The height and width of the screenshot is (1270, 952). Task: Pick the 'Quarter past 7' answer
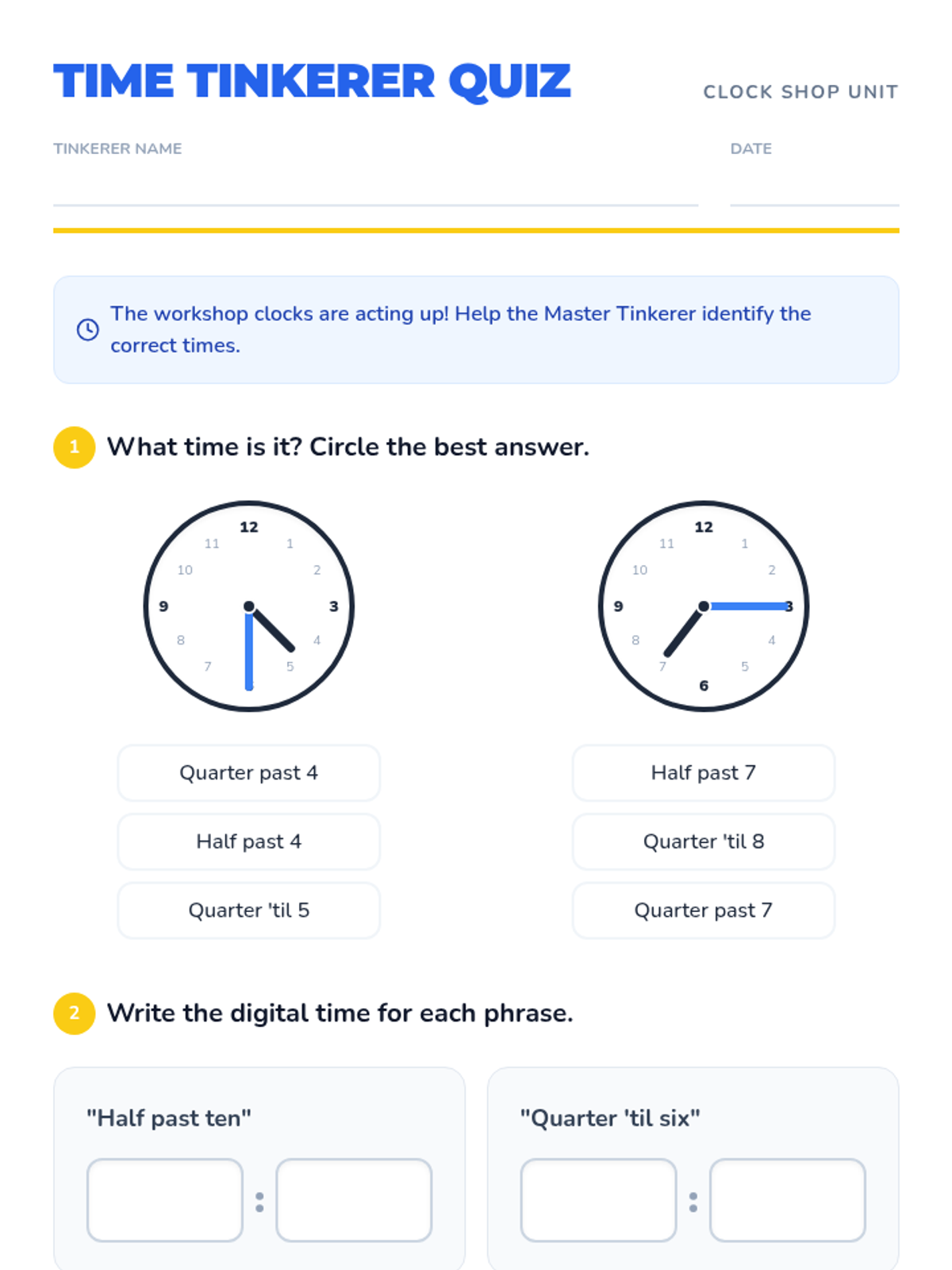(x=704, y=910)
